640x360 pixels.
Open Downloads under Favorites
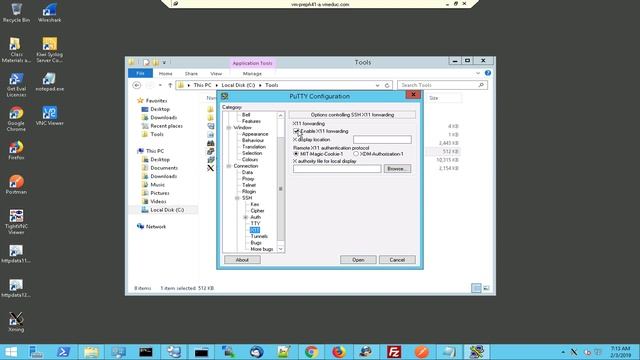pyautogui.click(x=163, y=118)
